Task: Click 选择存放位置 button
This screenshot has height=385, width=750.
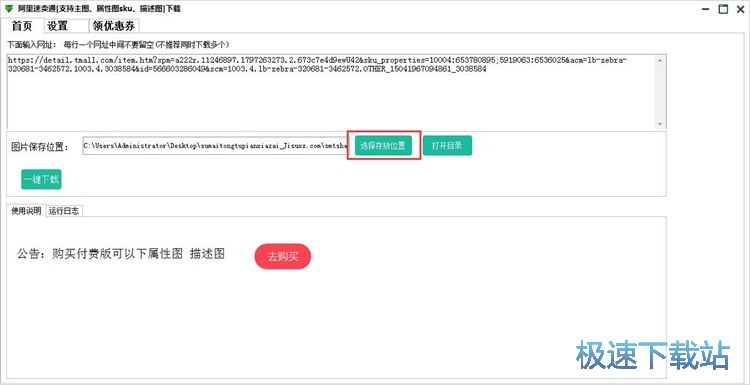Action: pos(383,146)
